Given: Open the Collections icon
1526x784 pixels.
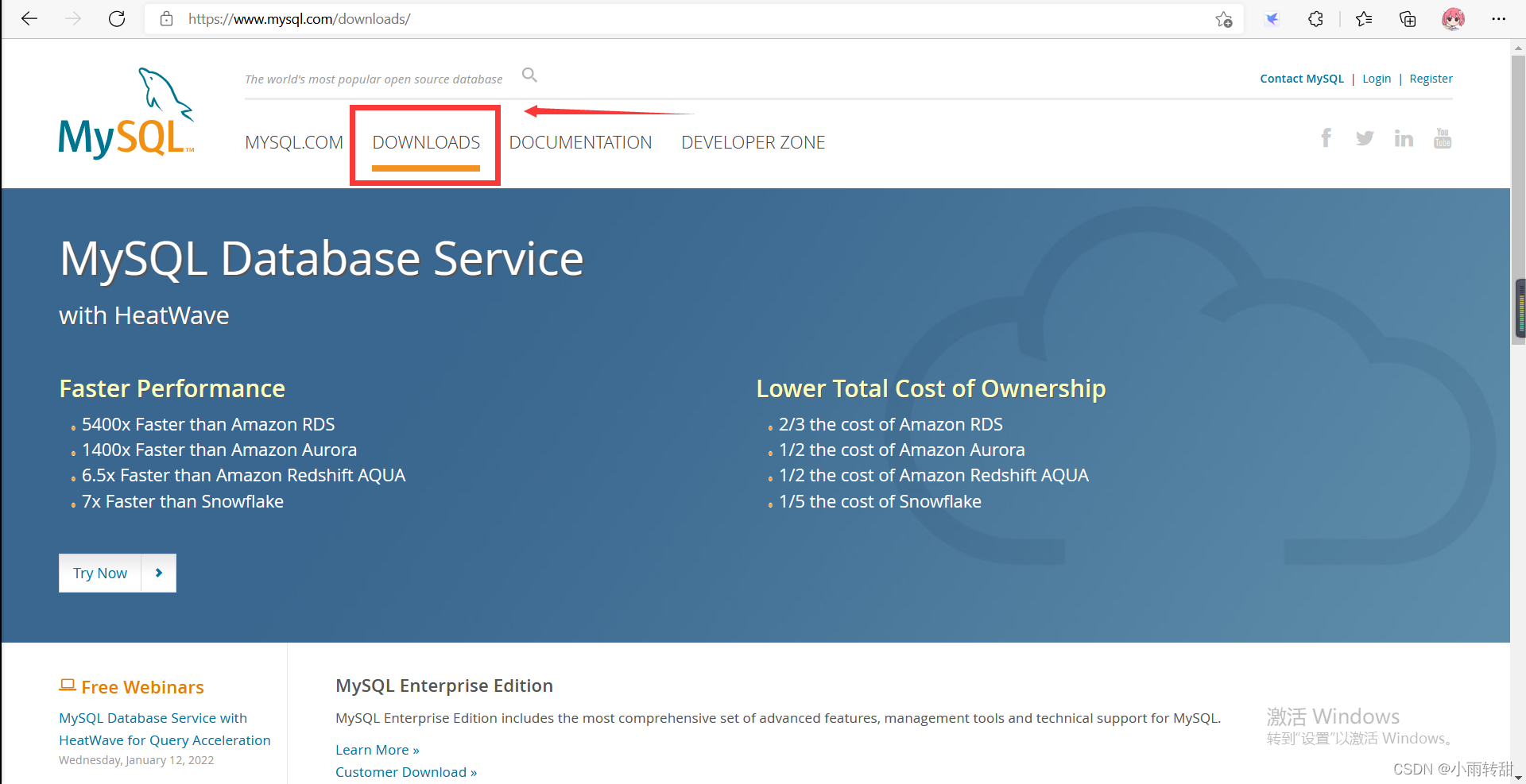Looking at the screenshot, I should pos(1408,19).
